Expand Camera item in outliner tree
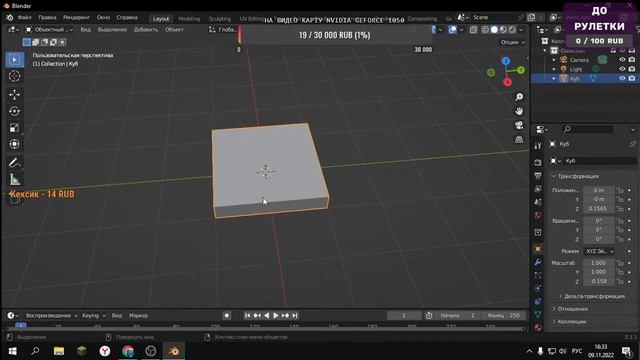The width and height of the screenshot is (640, 360). (554, 60)
